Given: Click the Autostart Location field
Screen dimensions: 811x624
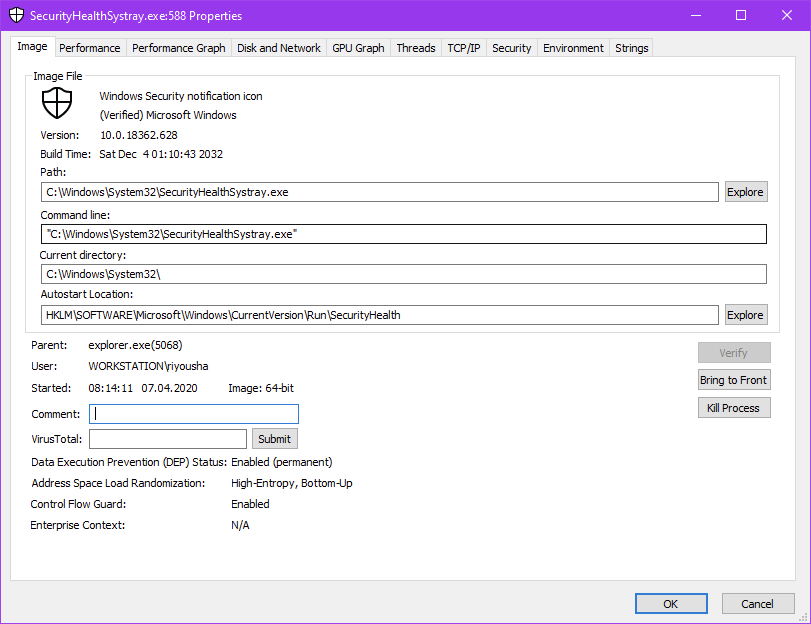Looking at the screenshot, I should coord(380,315).
